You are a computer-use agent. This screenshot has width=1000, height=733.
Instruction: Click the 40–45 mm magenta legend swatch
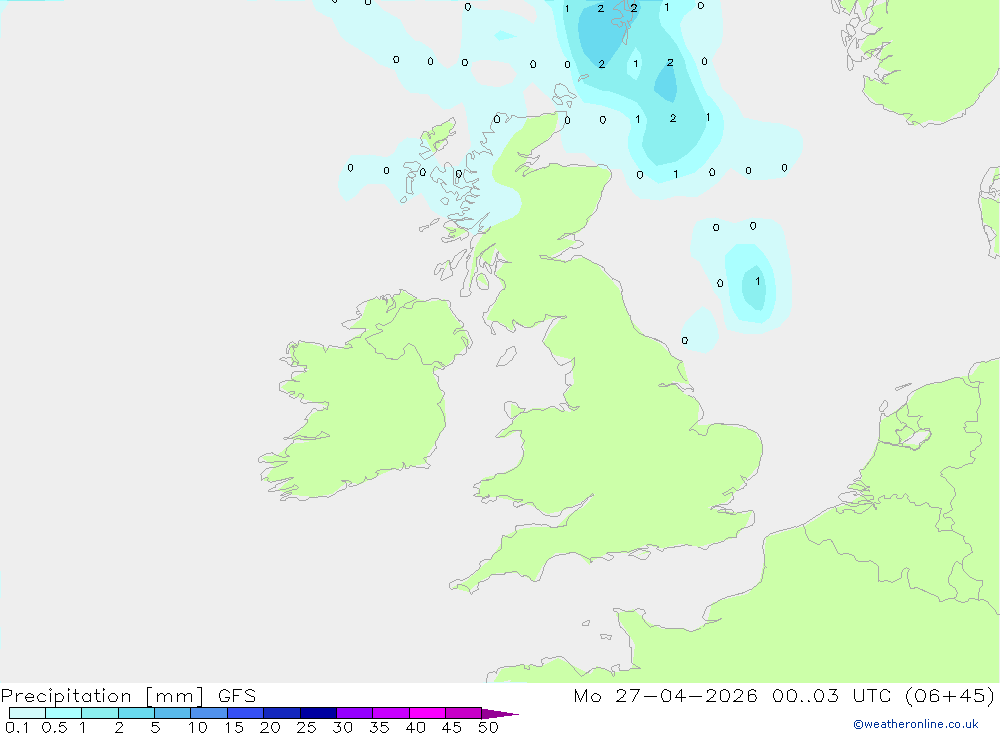427,713
